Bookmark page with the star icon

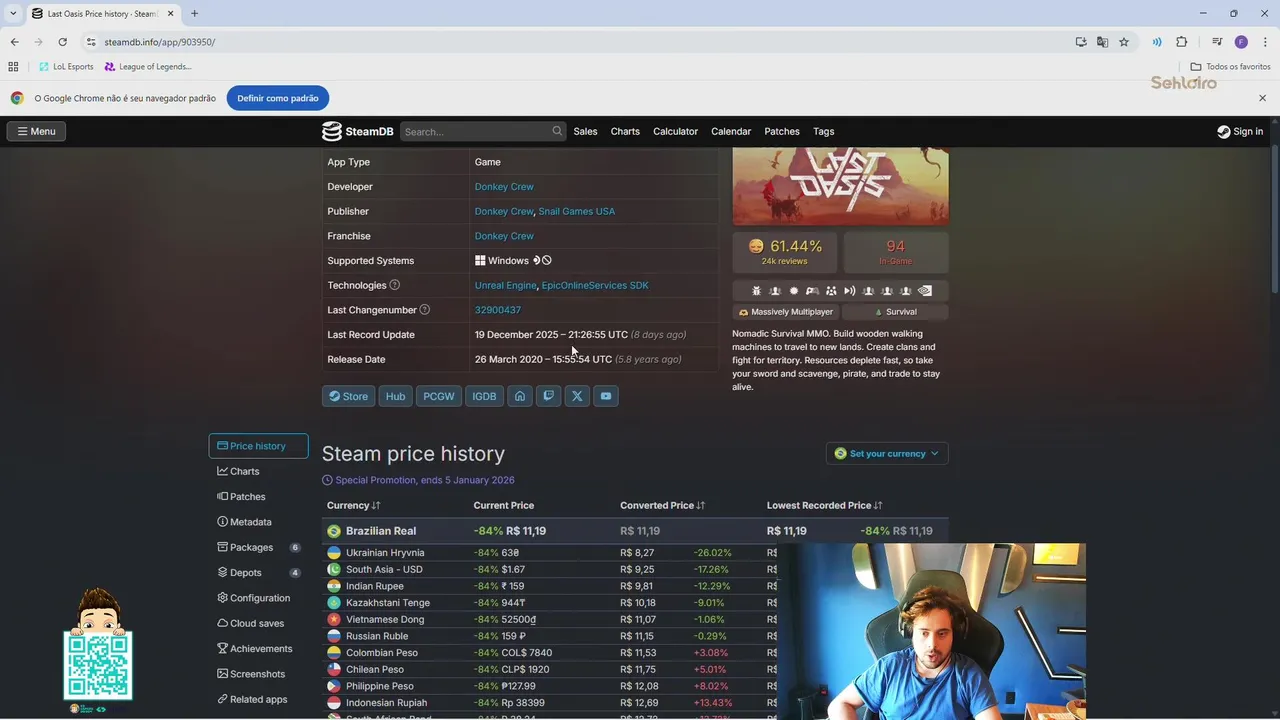coord(1124,42)
